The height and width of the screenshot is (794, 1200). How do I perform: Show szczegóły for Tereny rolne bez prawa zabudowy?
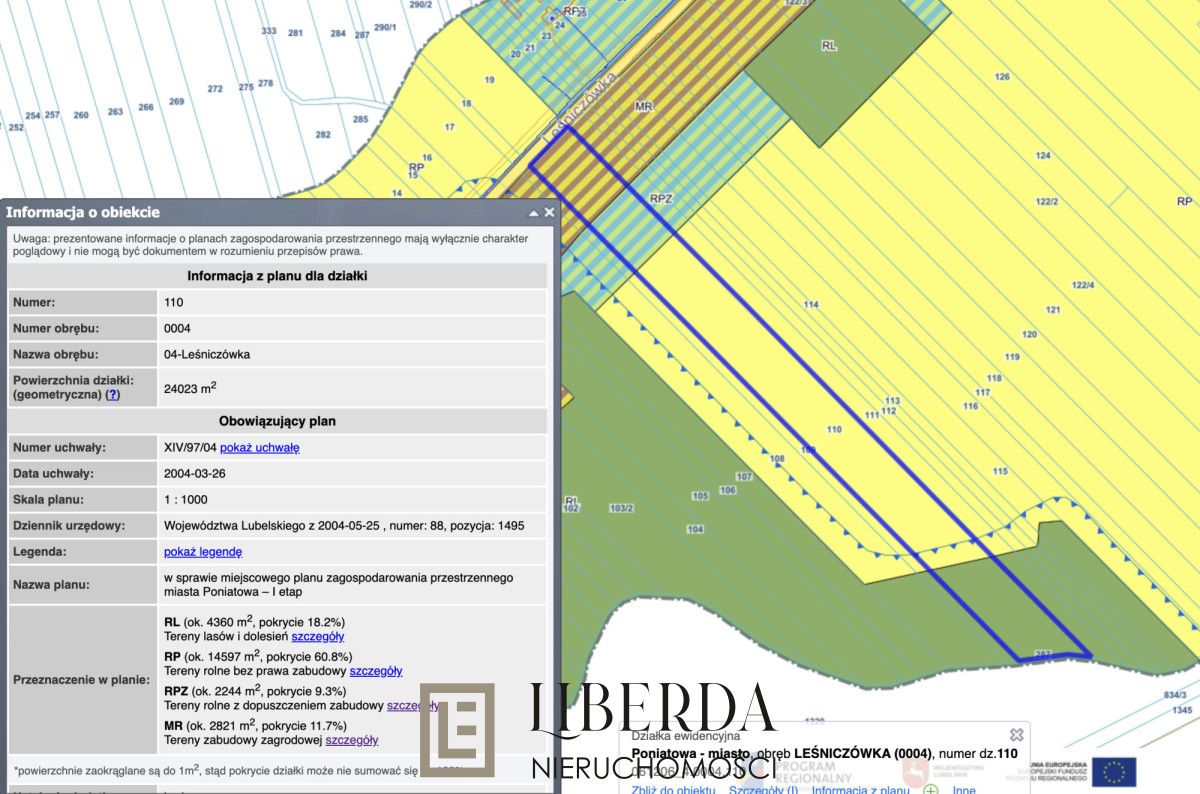click(376, 671)
